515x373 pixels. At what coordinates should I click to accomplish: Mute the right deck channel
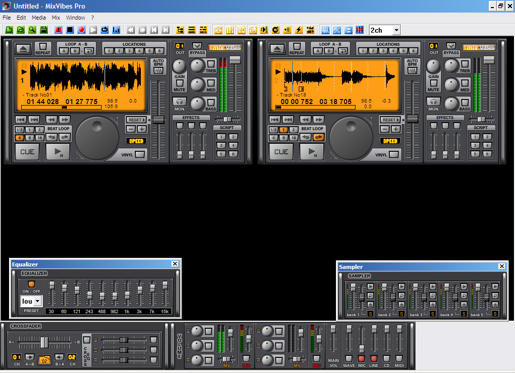coord(433,83)
